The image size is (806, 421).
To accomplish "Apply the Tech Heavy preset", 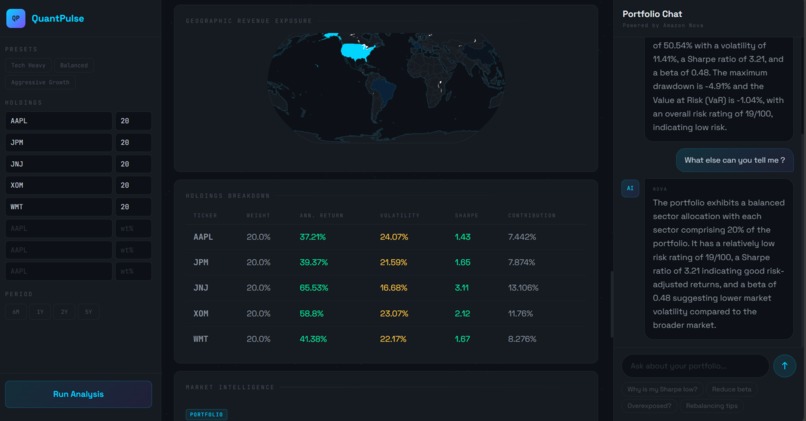I will [28, 65].
